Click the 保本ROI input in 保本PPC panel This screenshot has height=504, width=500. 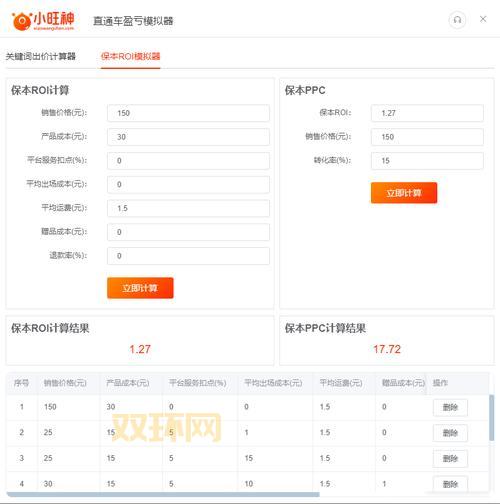427,113
